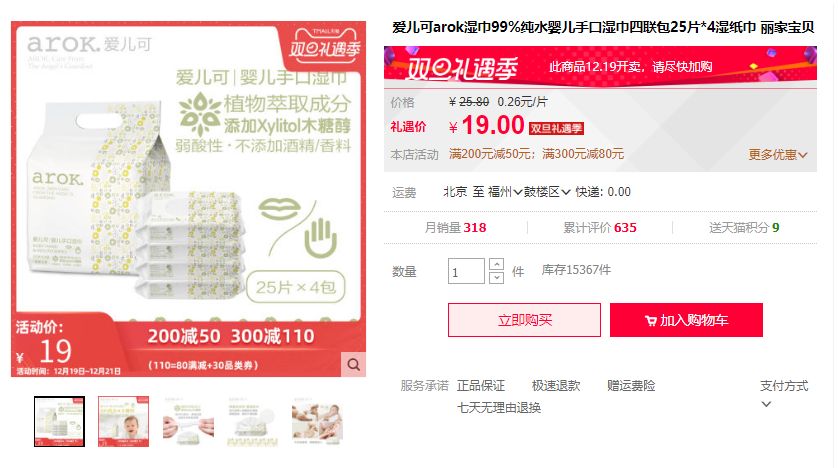The image size is (838, 468).
Task: Click the quantity input field
Action: pyautogui.click(x=466, y=271)
